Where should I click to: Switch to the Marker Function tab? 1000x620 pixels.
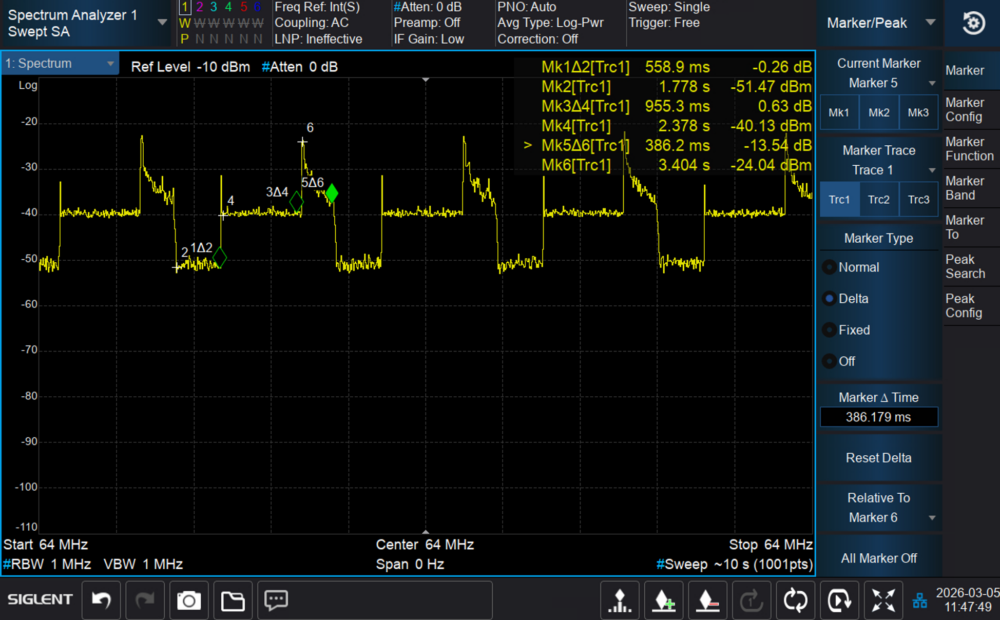tap(969, 149)
